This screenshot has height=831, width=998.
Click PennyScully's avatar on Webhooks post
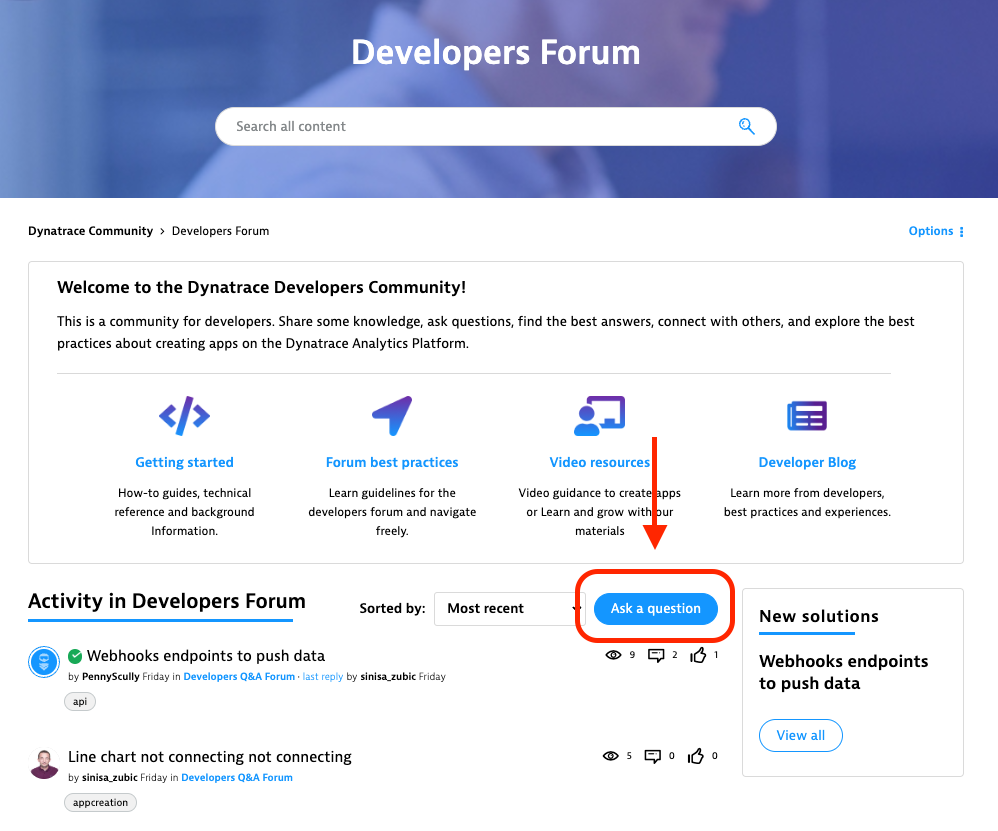[x=44, y=662]
